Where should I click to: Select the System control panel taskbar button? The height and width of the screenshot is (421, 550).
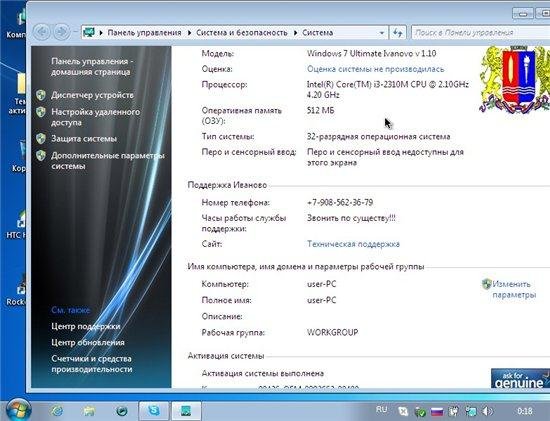186,410
